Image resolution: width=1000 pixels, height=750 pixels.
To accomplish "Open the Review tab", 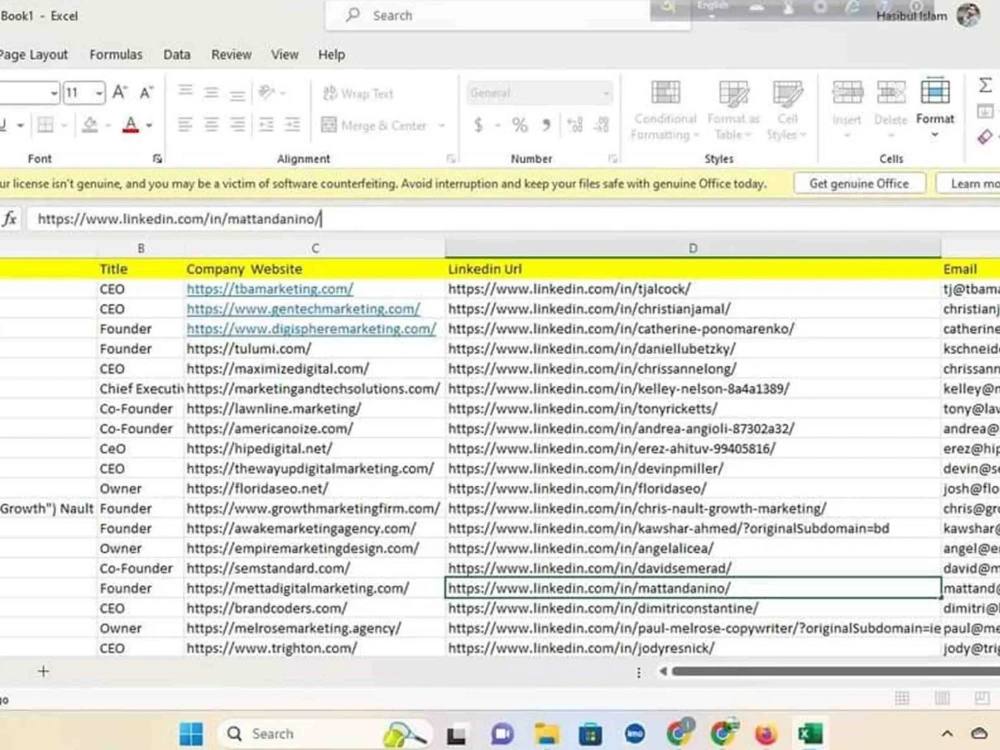I will tap(232, 55).
